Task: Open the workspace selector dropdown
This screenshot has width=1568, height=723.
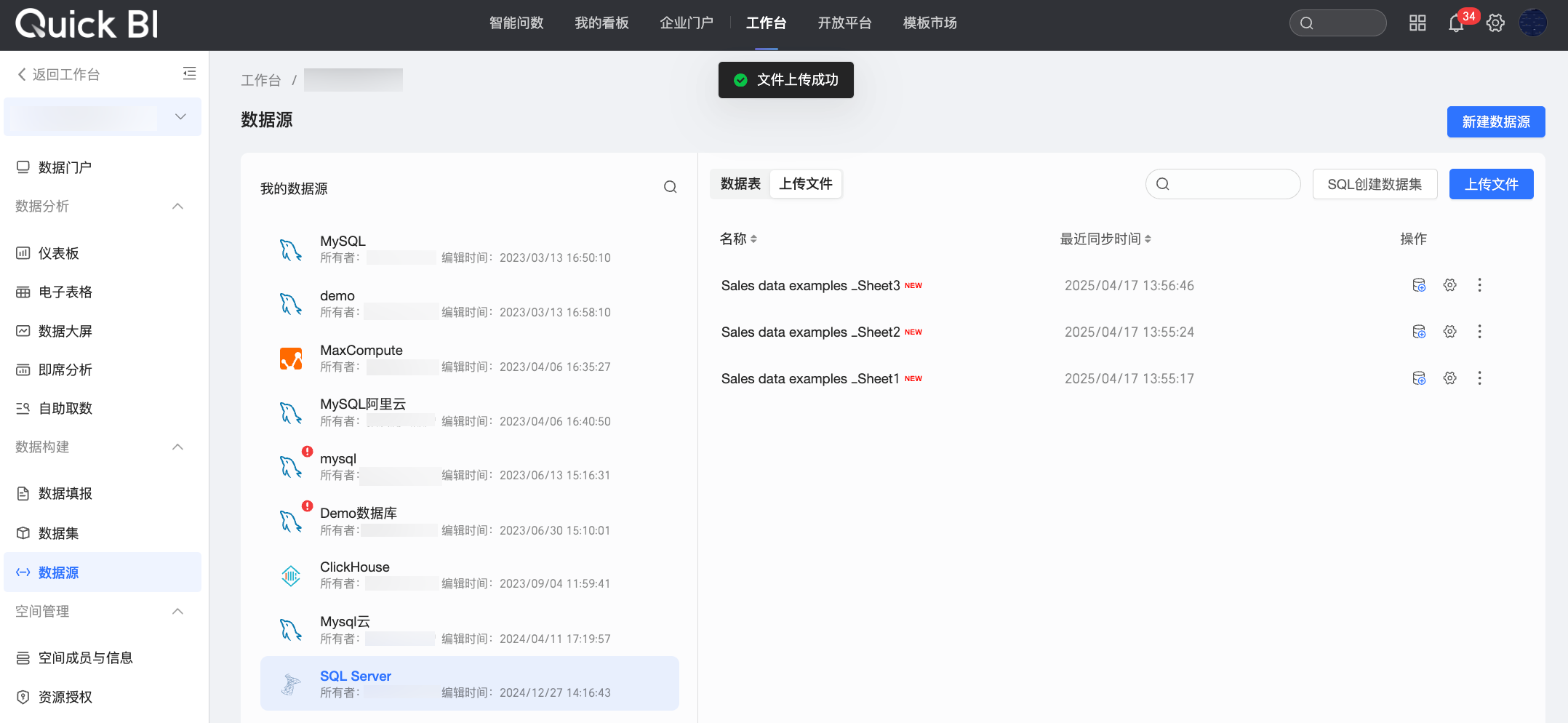Action: coord(103,117)
